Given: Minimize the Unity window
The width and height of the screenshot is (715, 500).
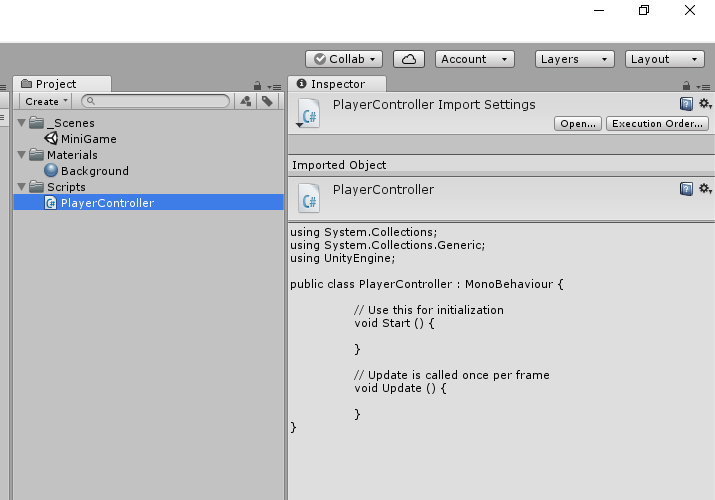Looking at the screenshot, I should tap(599, 10).
